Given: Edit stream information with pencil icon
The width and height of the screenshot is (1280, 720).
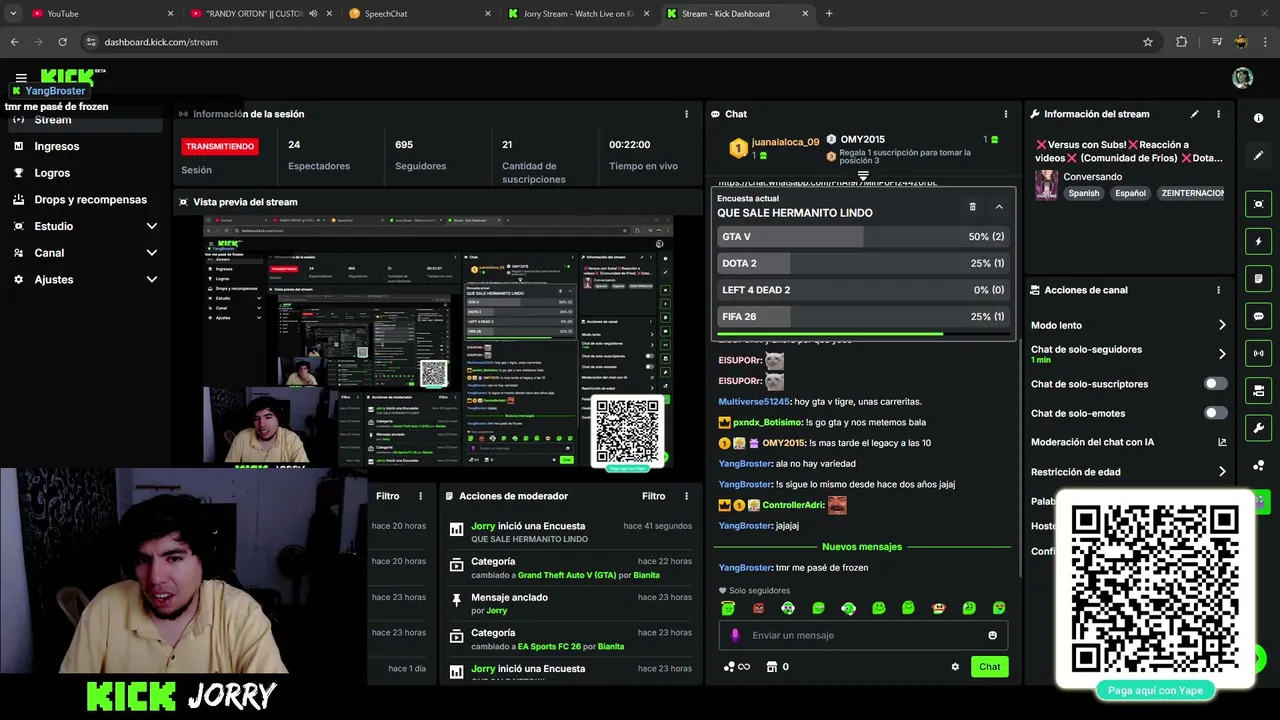Looking at the screenshot, I should click(x=1194, y=114).
